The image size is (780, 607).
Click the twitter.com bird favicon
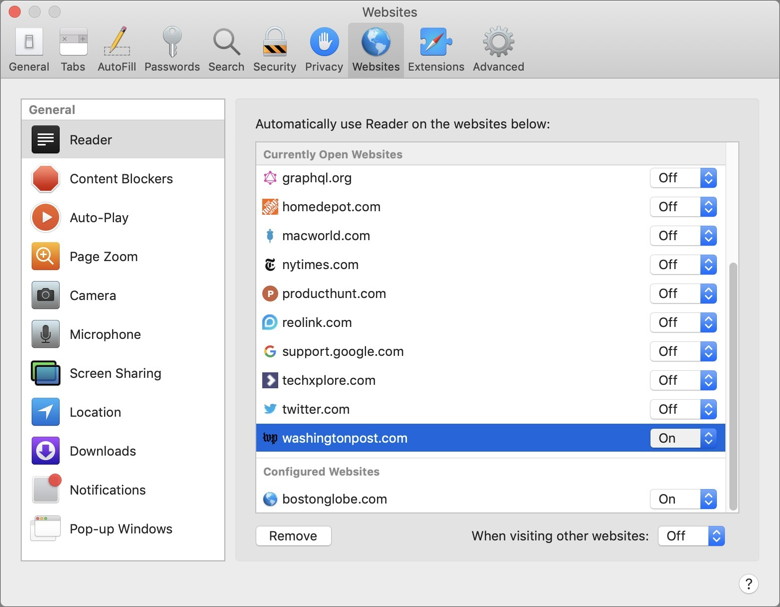(270, 409)
